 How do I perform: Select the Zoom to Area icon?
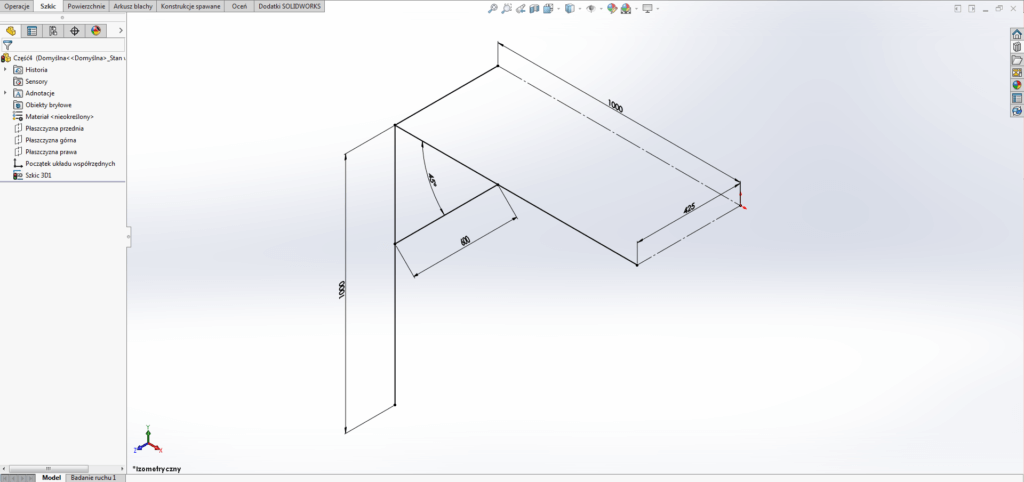click(x=507, y=8)
